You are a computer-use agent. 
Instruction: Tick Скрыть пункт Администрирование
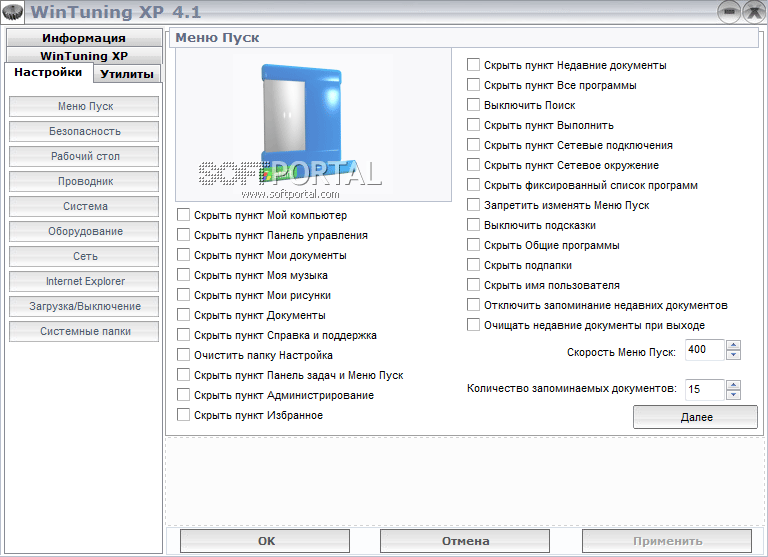click(184, 394)
